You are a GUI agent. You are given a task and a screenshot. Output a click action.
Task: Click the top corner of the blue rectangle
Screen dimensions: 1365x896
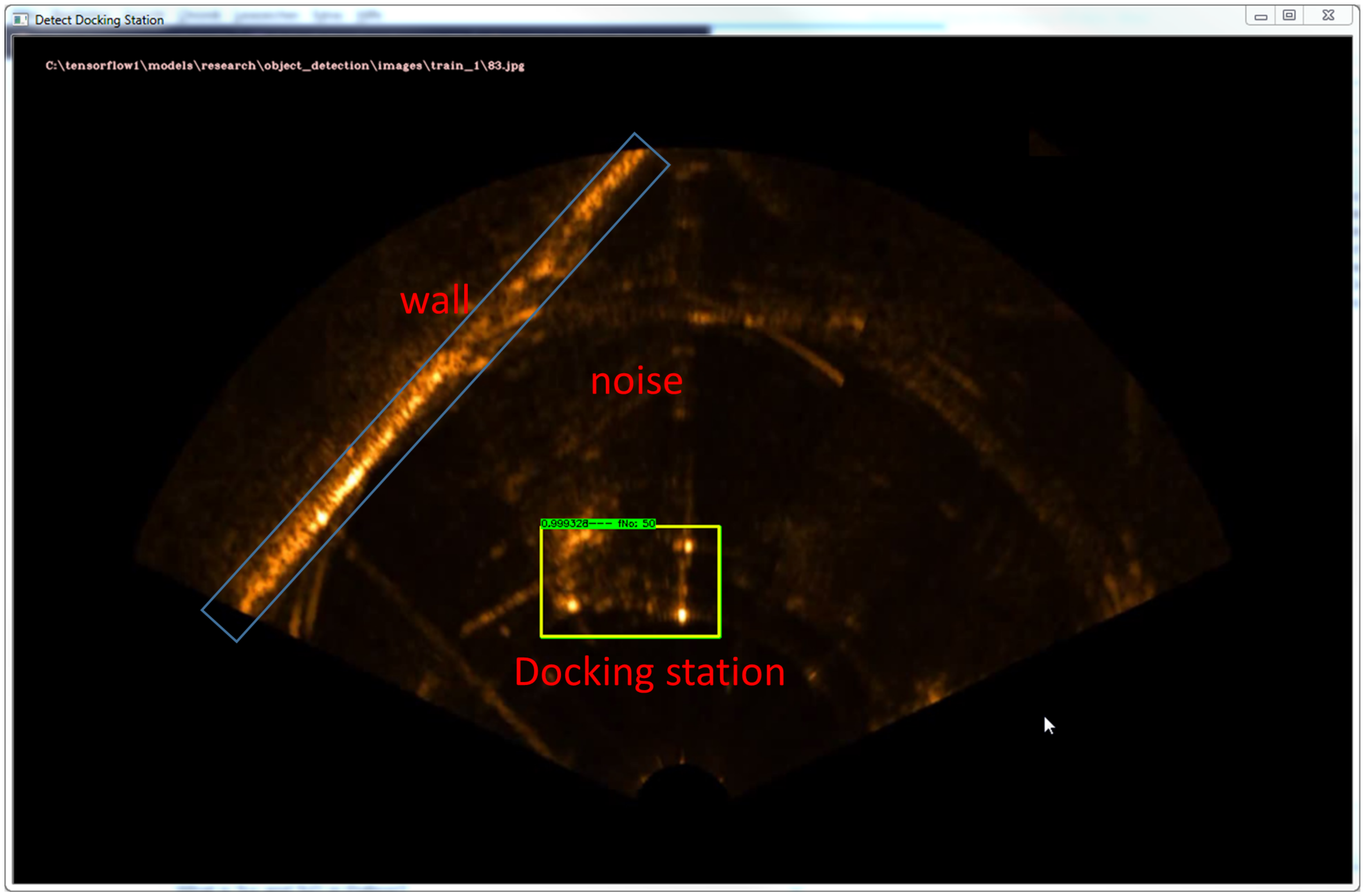coord(634,134)
